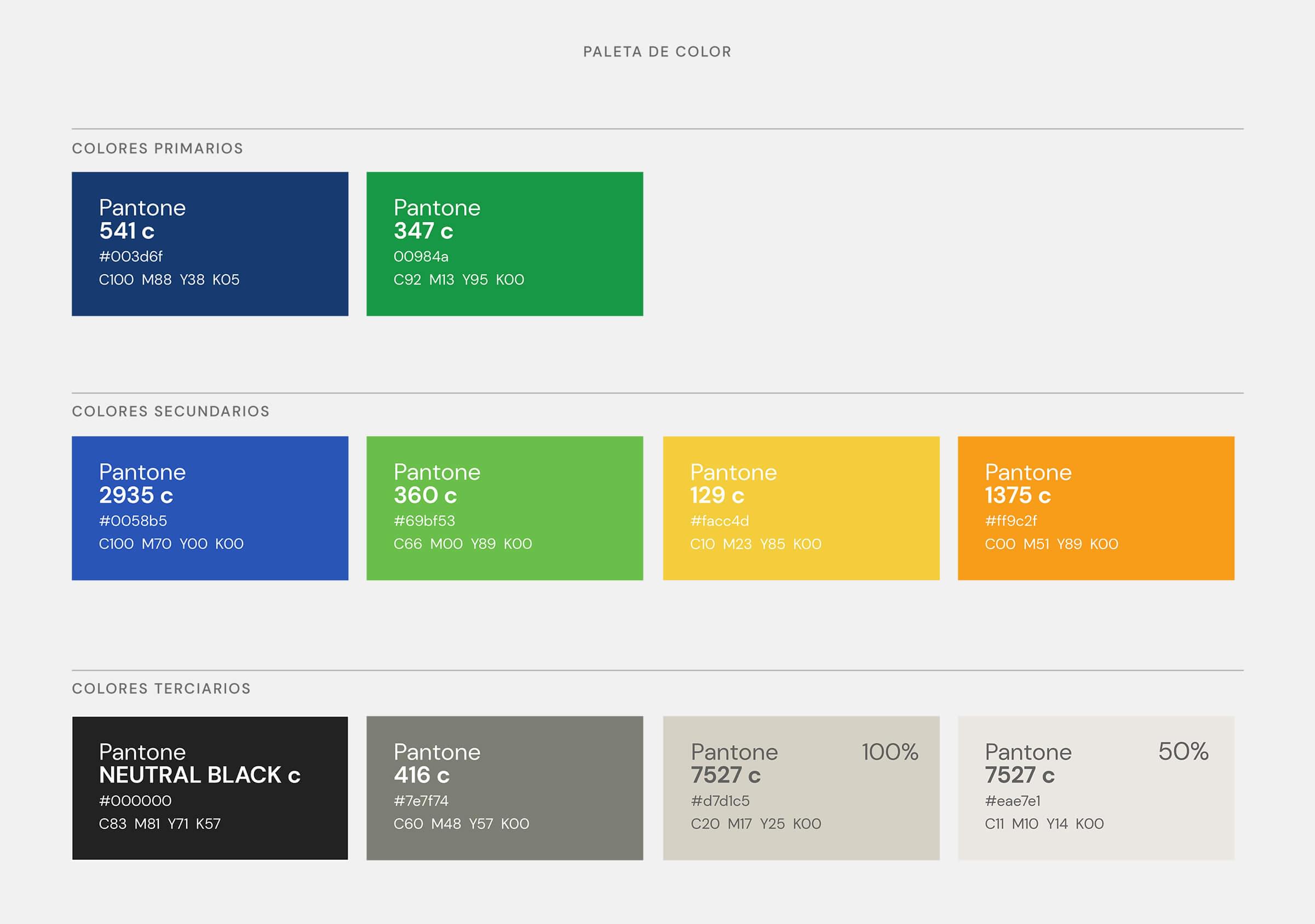1315x924 pixels.
Task: Click the '360 c' bold label
Action: click(x=425, y=495)
